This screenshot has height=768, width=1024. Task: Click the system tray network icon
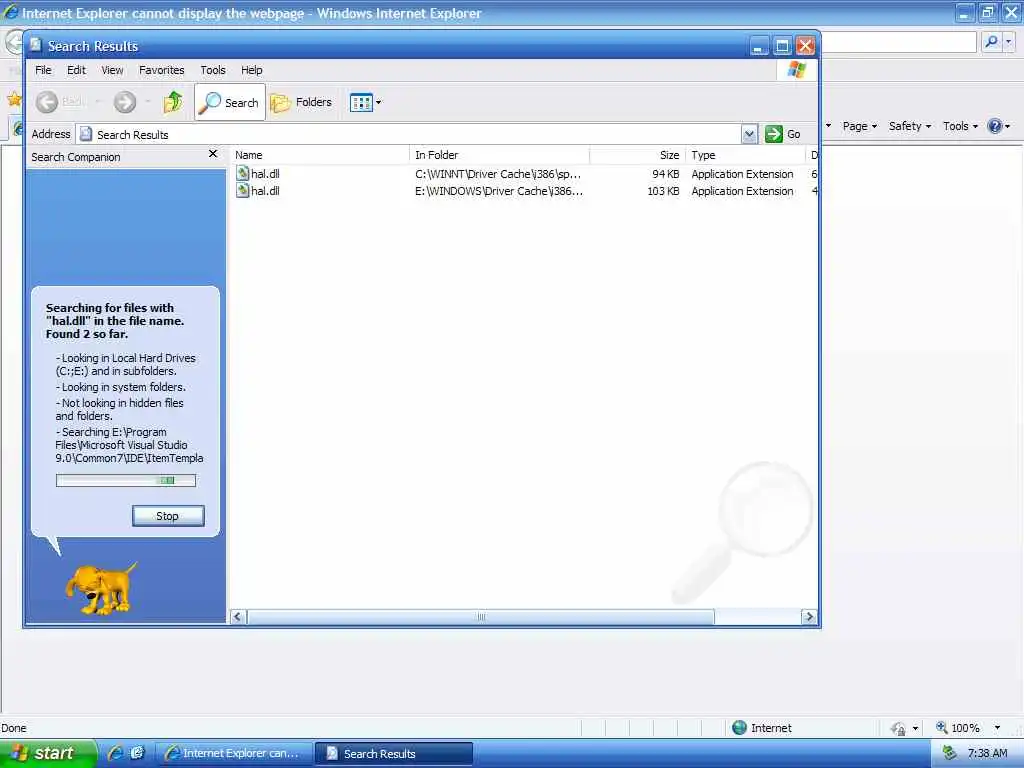[x=950, y=753]
